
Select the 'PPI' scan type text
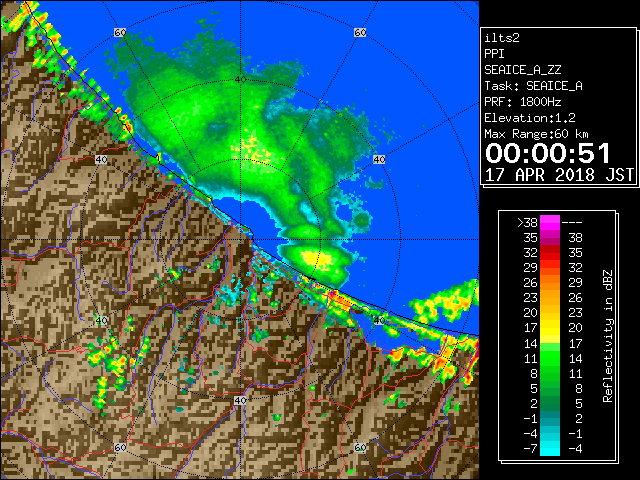(x=494, y=54)
